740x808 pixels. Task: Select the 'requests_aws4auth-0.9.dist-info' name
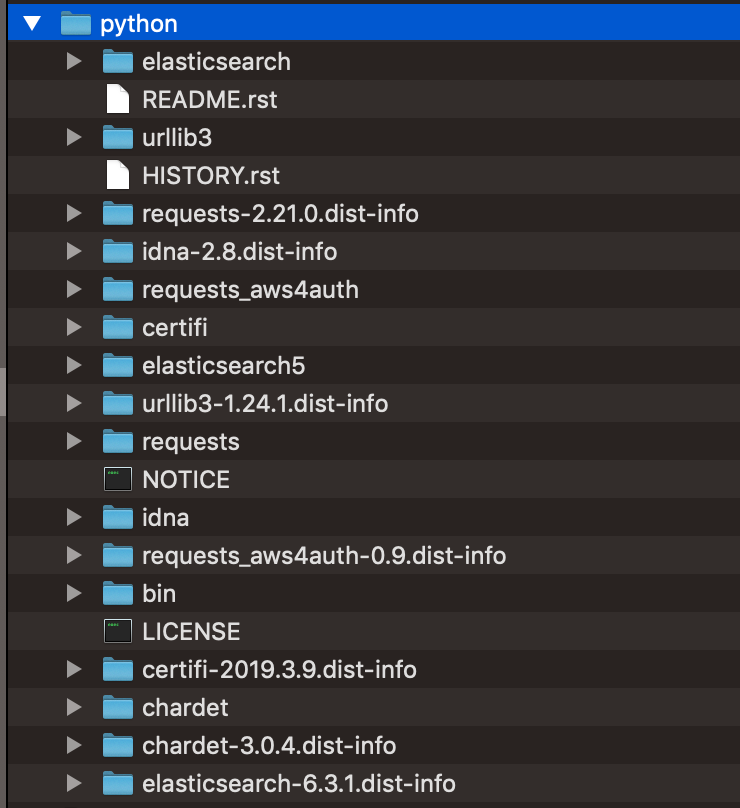pos(324,557)
